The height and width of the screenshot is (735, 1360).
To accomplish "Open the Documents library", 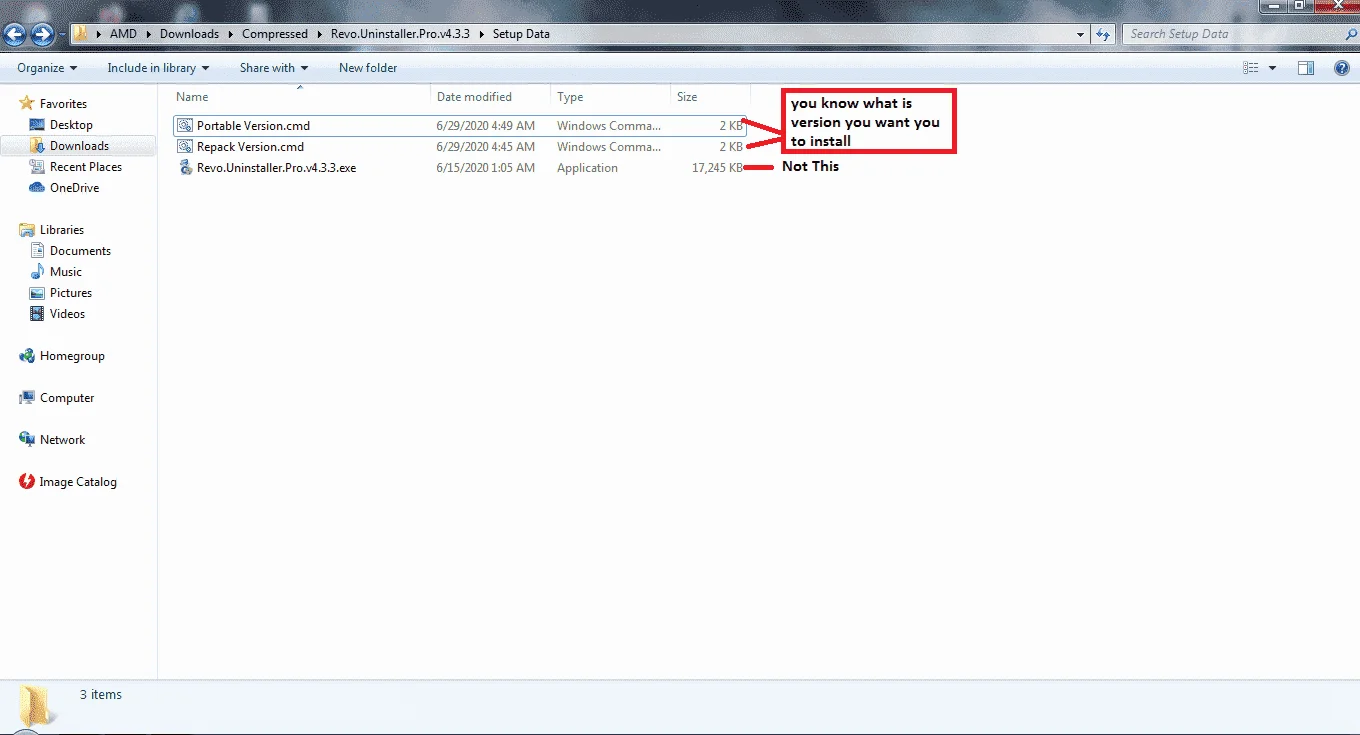I will [80, 251].
